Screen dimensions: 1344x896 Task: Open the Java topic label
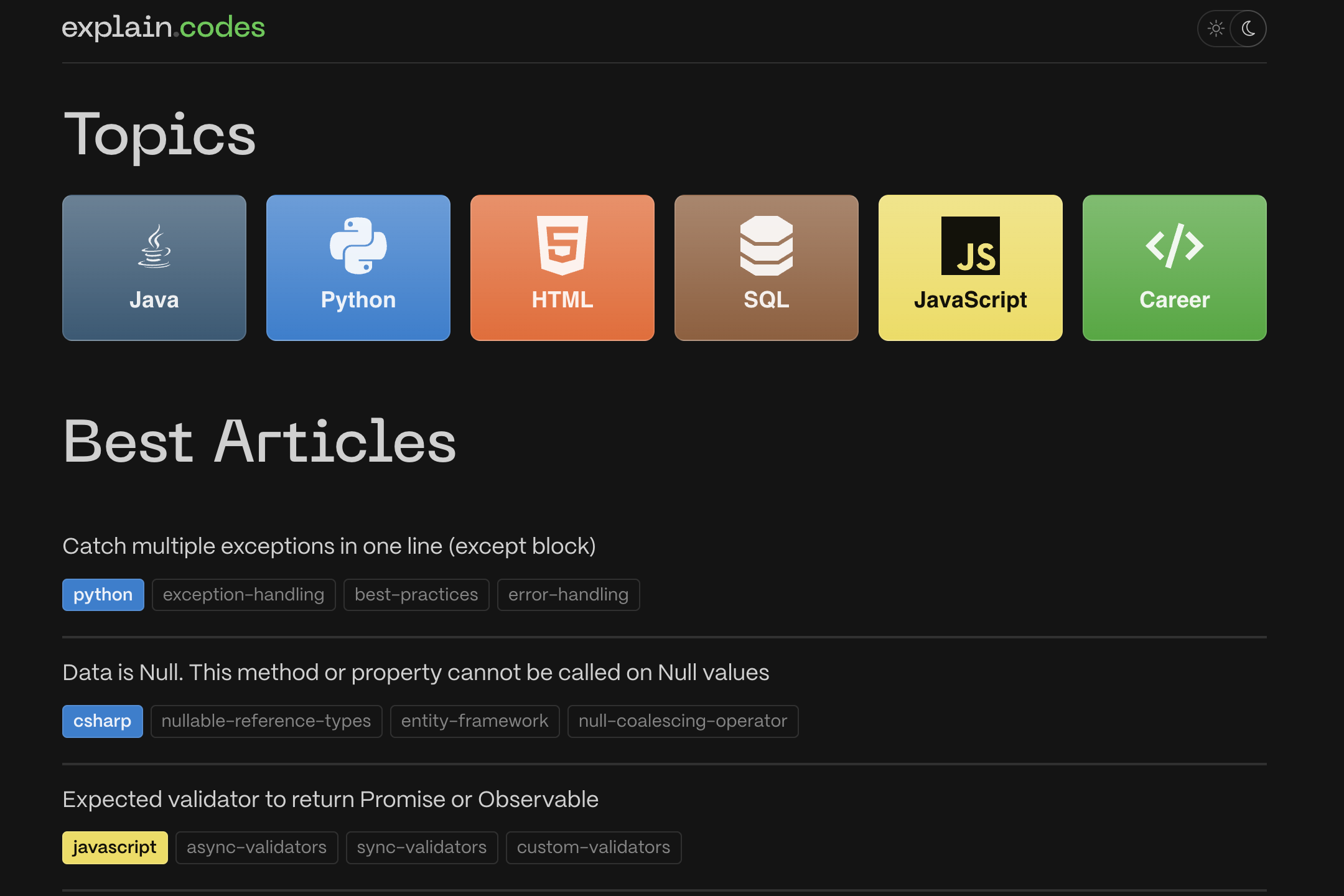click(x=154, y=300)
